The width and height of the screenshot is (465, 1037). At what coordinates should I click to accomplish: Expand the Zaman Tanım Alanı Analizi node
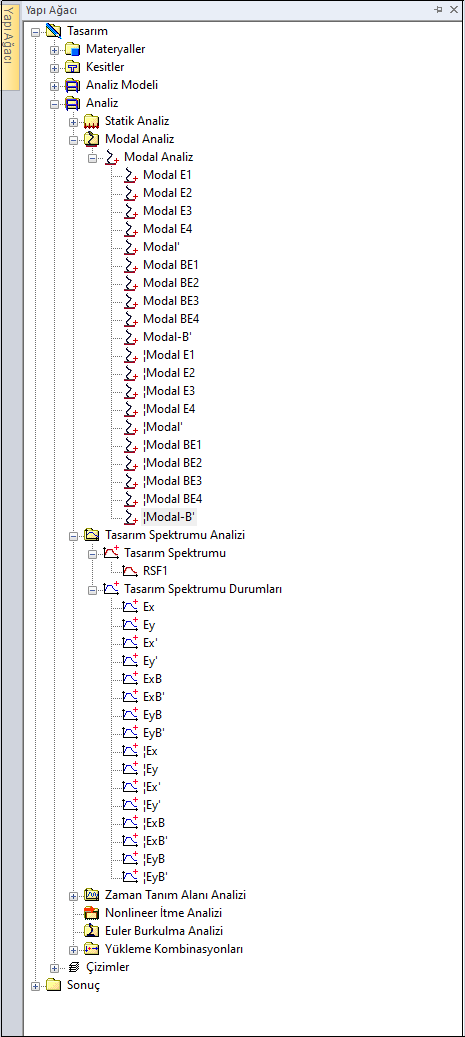click(x=73, y=895)
